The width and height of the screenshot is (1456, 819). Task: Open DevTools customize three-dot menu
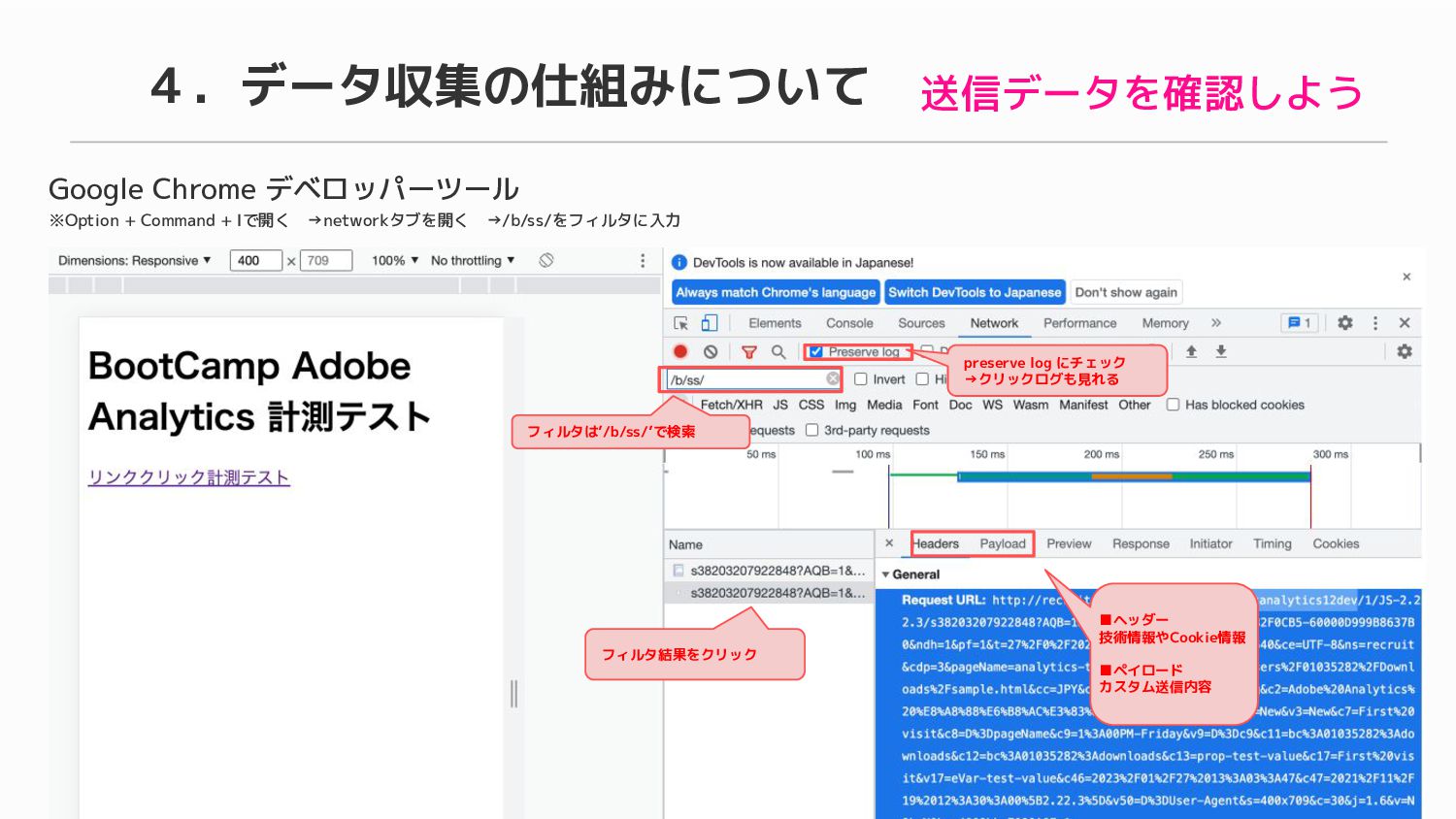[x=1375, y=323]
